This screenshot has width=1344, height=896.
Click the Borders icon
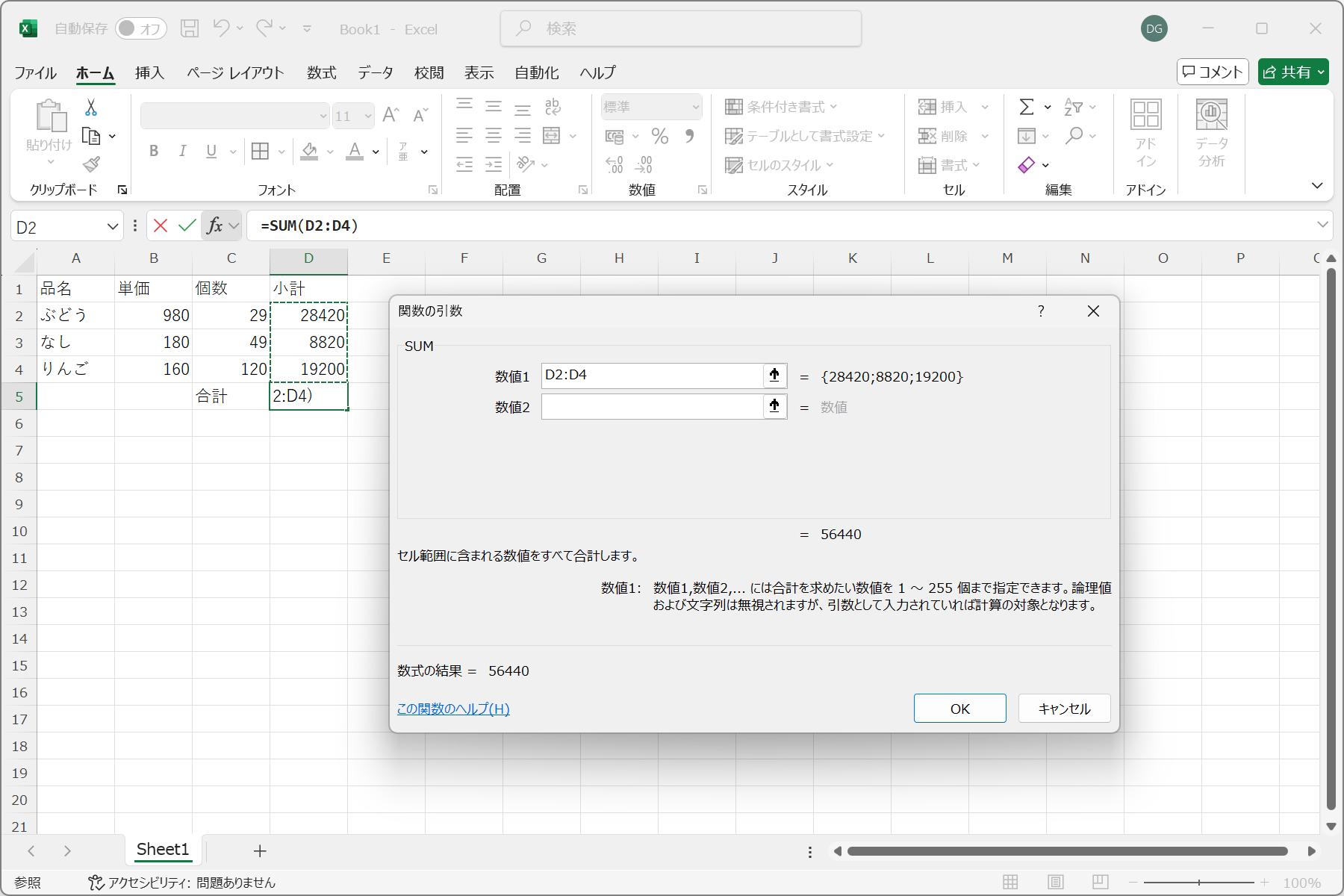click(260, 152)
